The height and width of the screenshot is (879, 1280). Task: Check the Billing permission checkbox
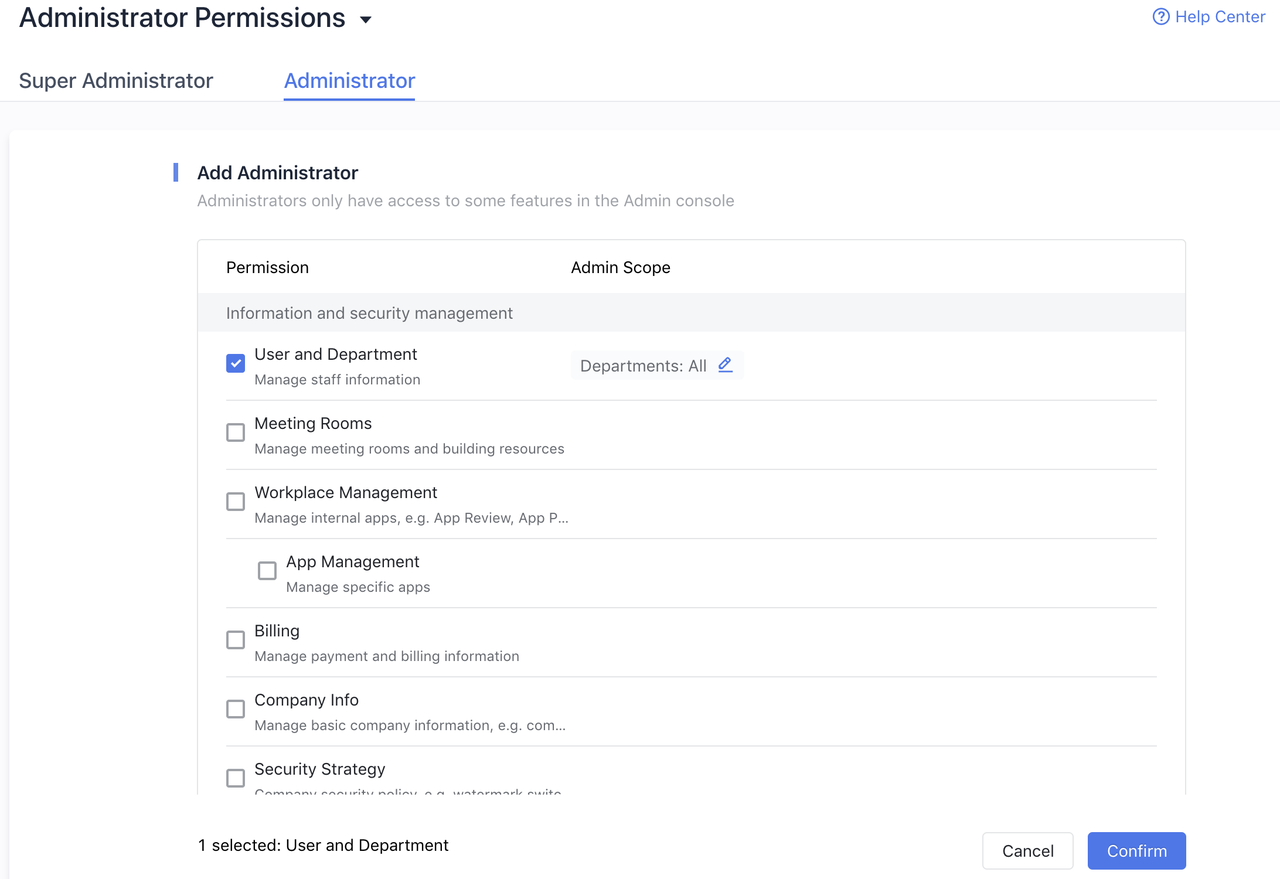pos(235,639)
